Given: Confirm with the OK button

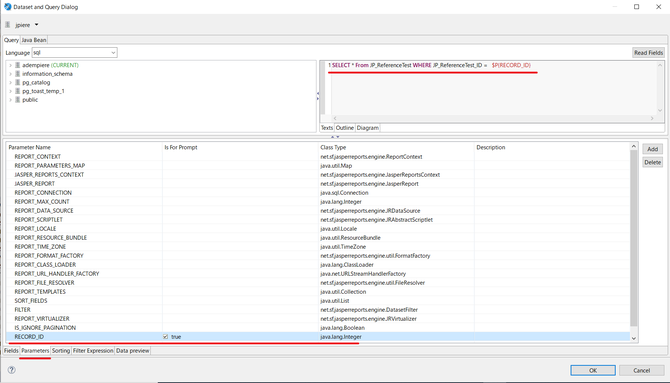Looking at the screenshot, I should click(593, 370).
